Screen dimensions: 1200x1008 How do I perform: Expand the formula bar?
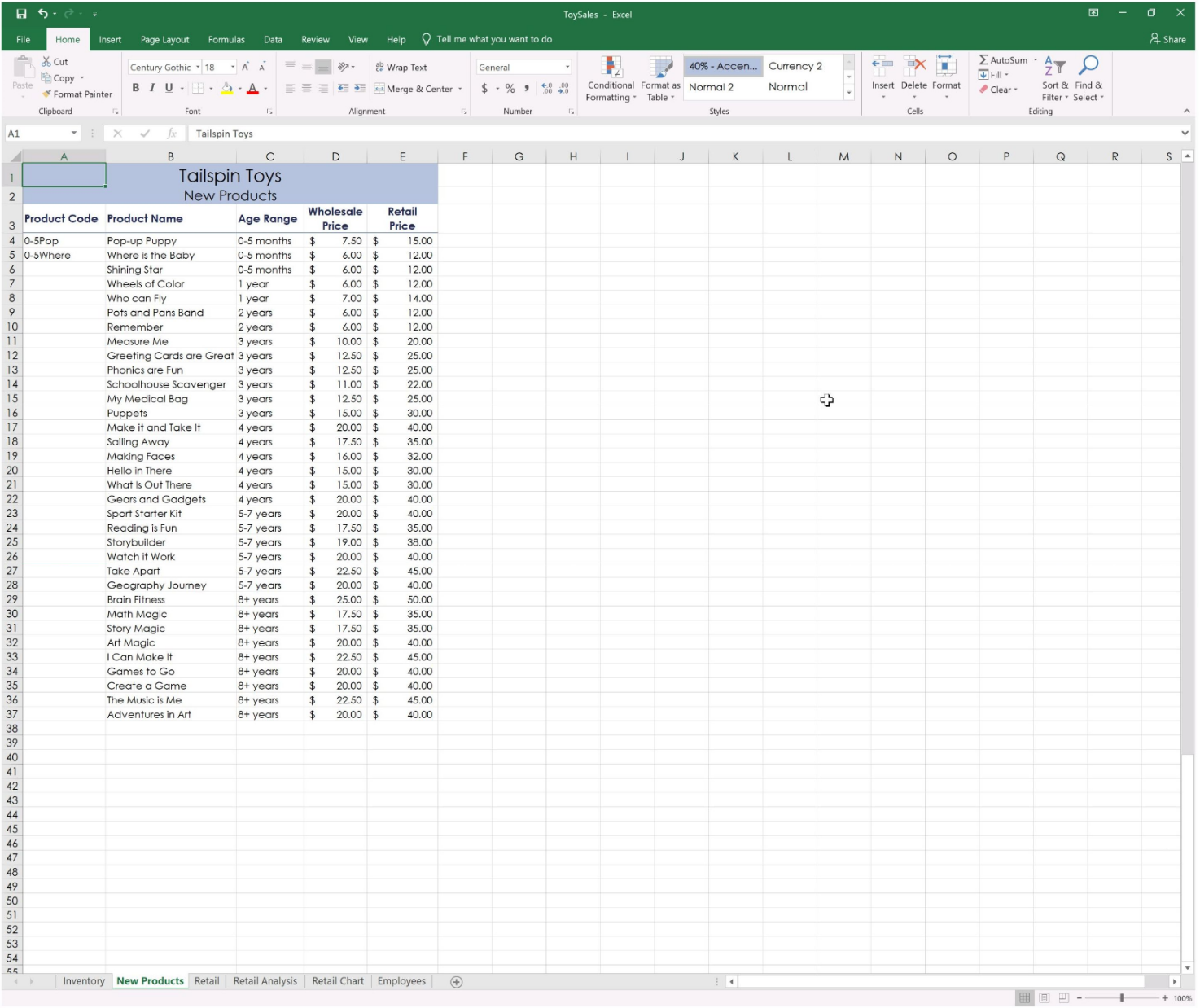[1185, 134]
